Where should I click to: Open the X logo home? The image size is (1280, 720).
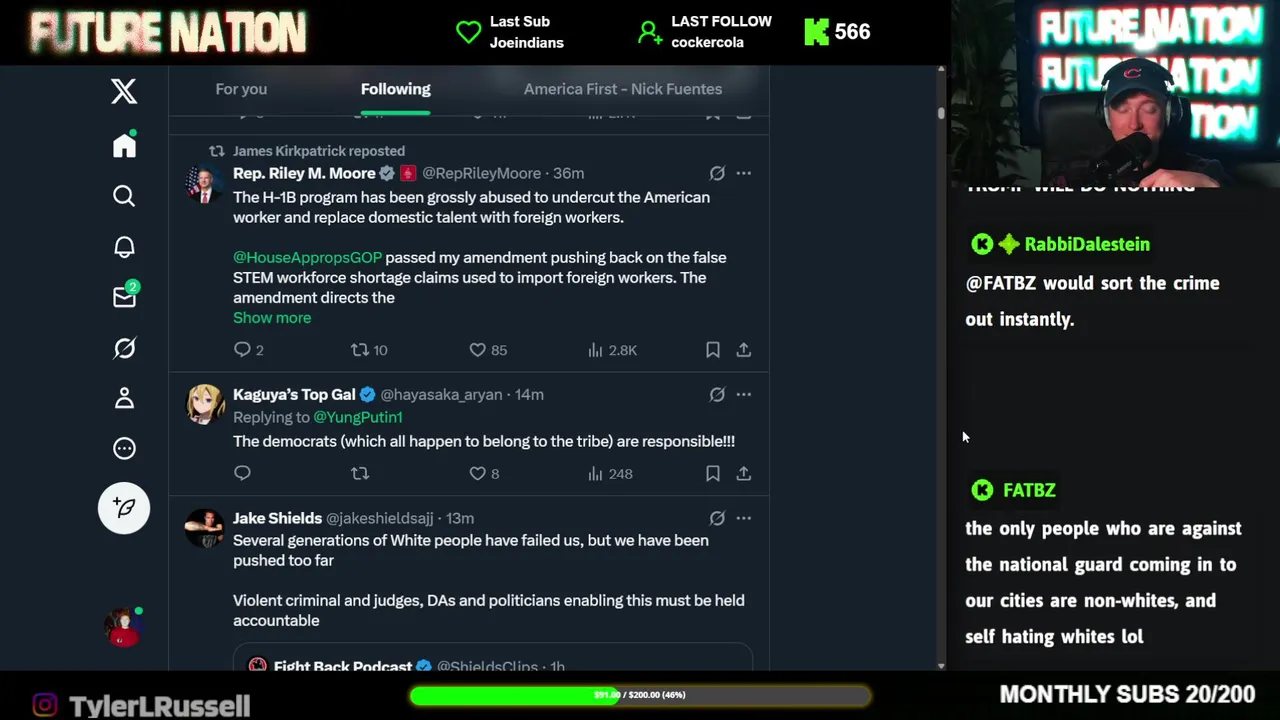coord(124,91)
